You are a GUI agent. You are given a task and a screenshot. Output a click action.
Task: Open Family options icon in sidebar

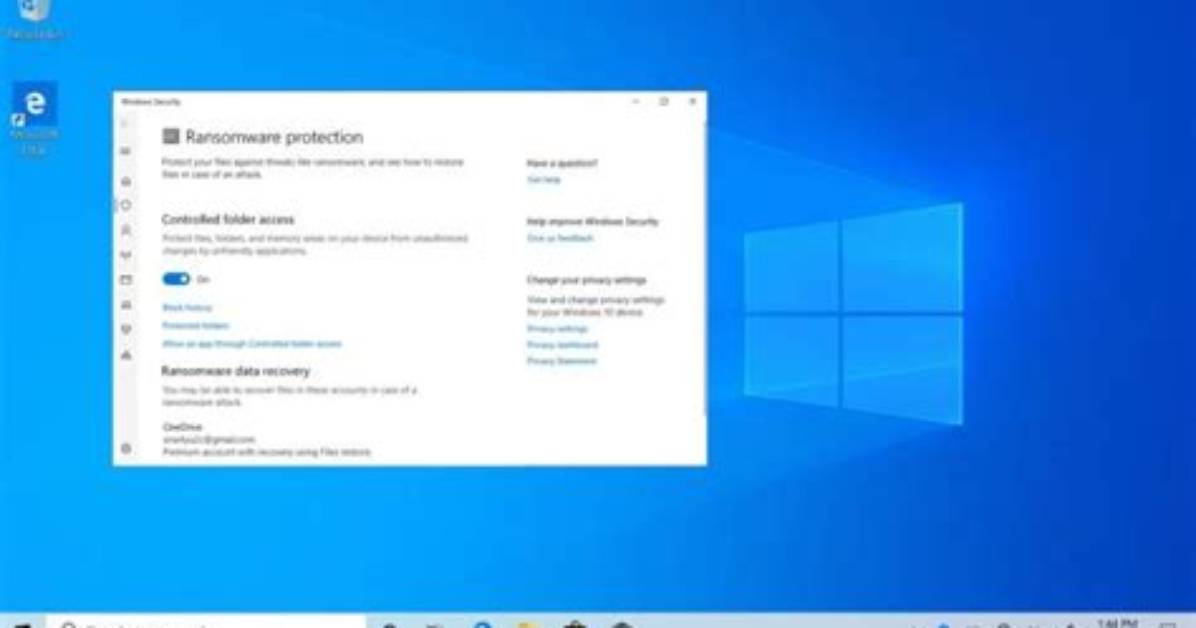click(x=126, y=354)
